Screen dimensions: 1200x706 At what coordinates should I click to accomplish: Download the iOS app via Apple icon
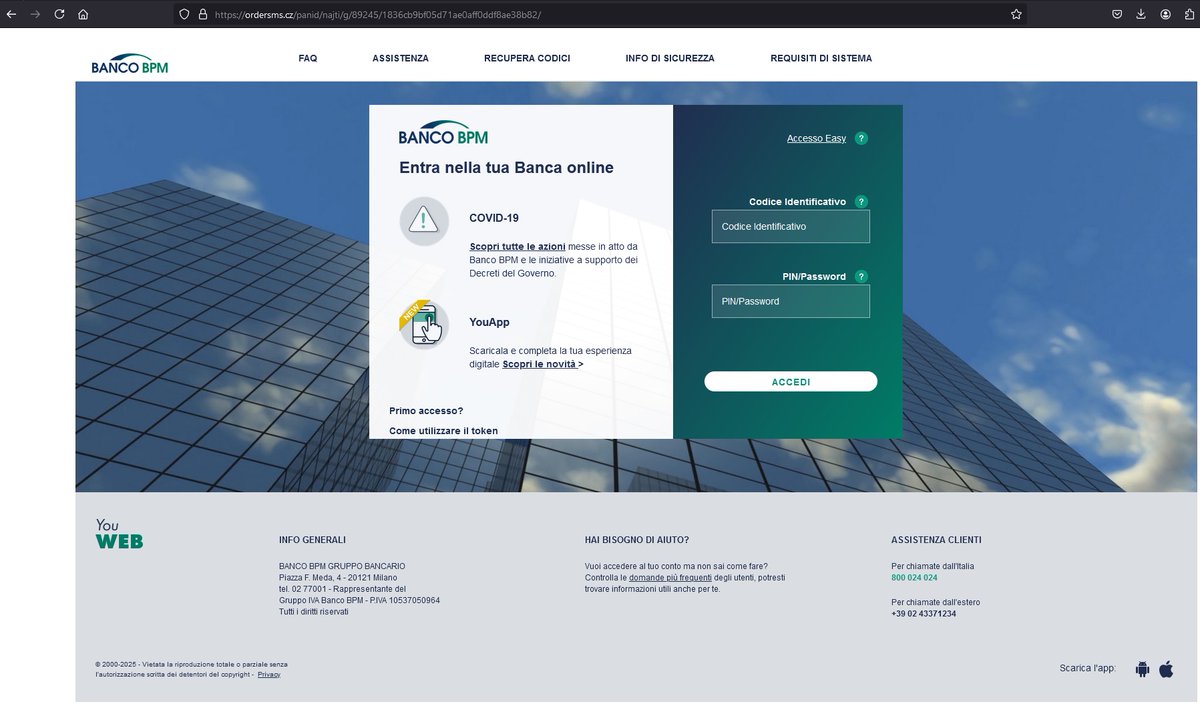(1166, 669)
